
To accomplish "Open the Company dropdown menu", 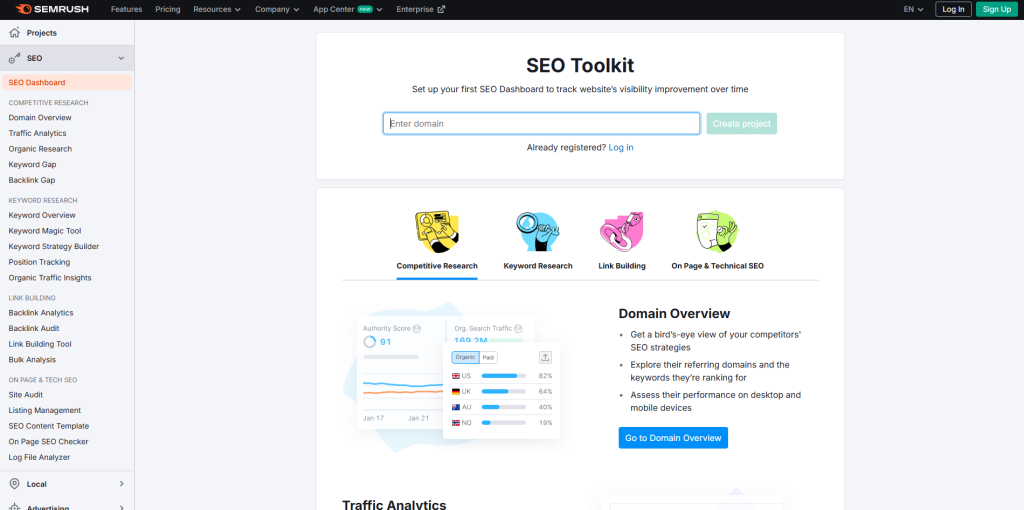I will tap(277, 9).
